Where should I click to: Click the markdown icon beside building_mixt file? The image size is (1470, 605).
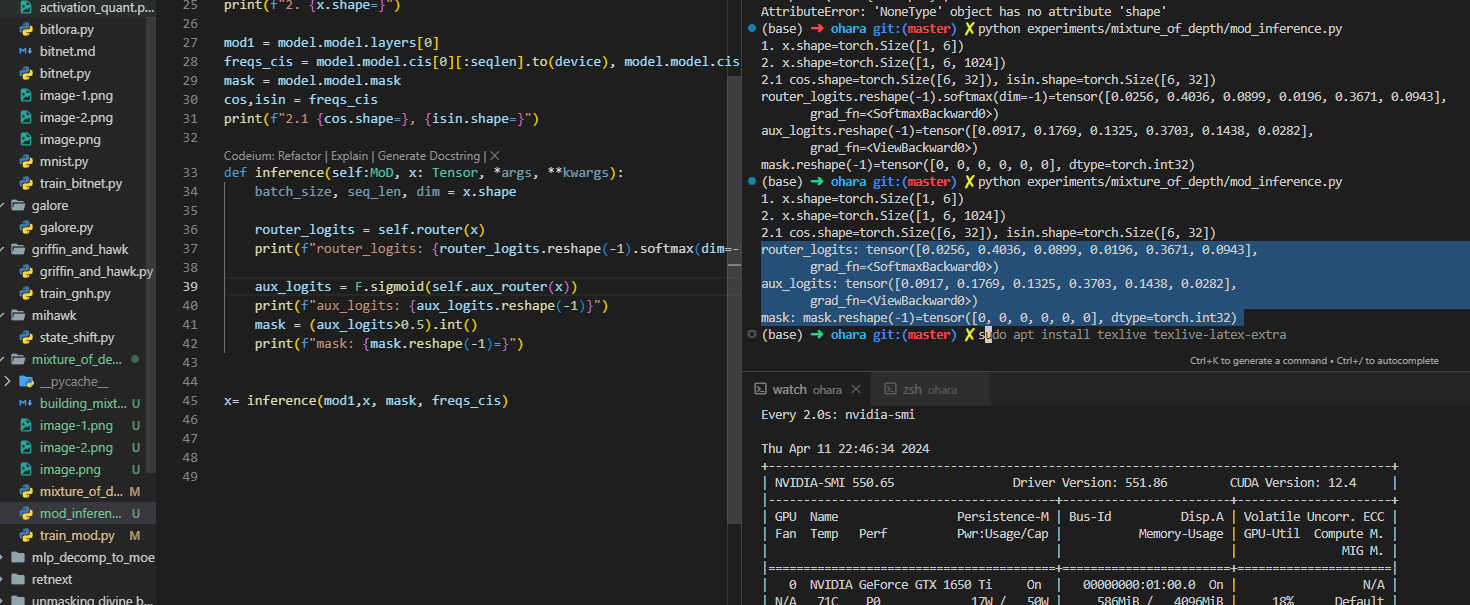(x=26, y=404)
